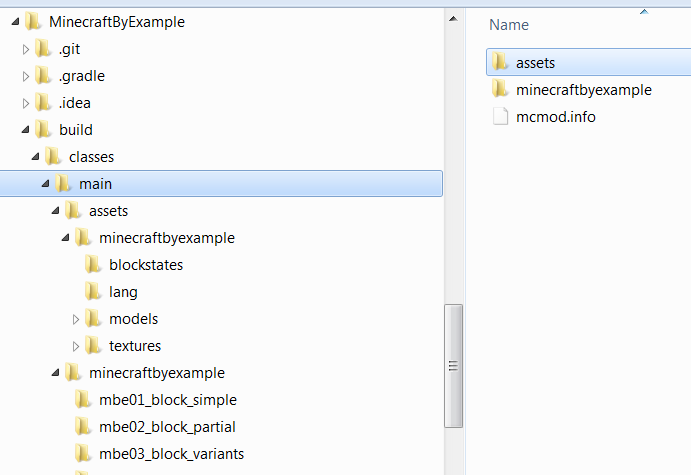Screen dimensions: 691x475
Task: Select minecraftbyexample name in file list
Action: [x=584, y=90]
